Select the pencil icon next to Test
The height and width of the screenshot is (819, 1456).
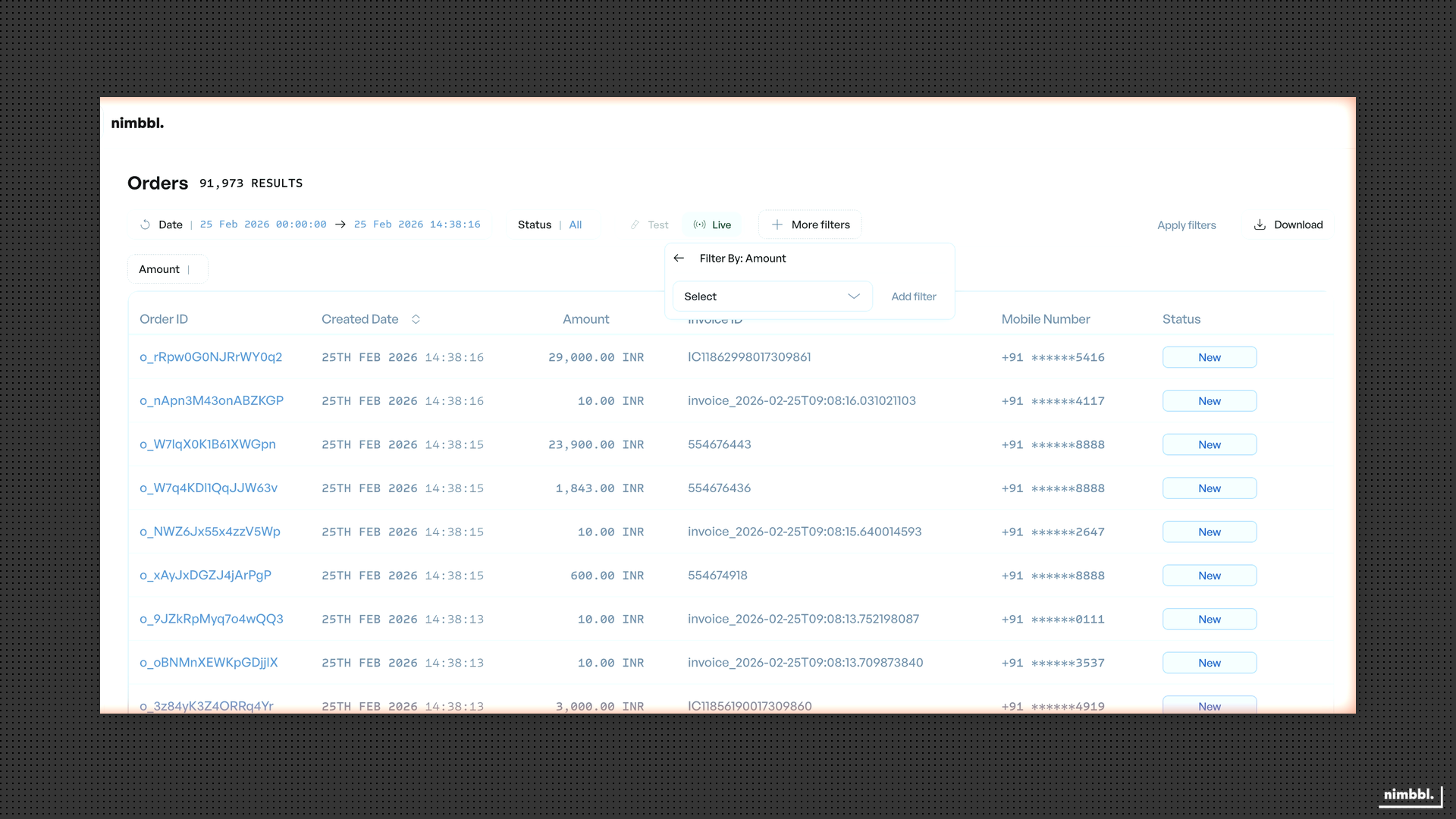(x=635, y=224)
